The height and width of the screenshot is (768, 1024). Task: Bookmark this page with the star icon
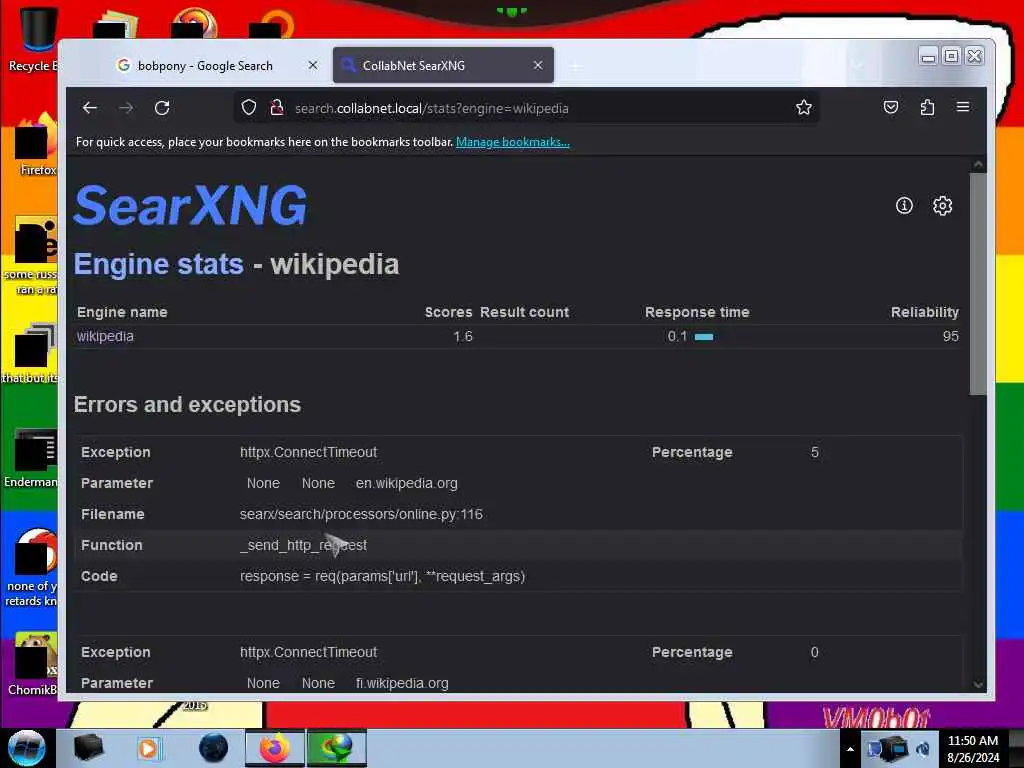coord(804,107)
